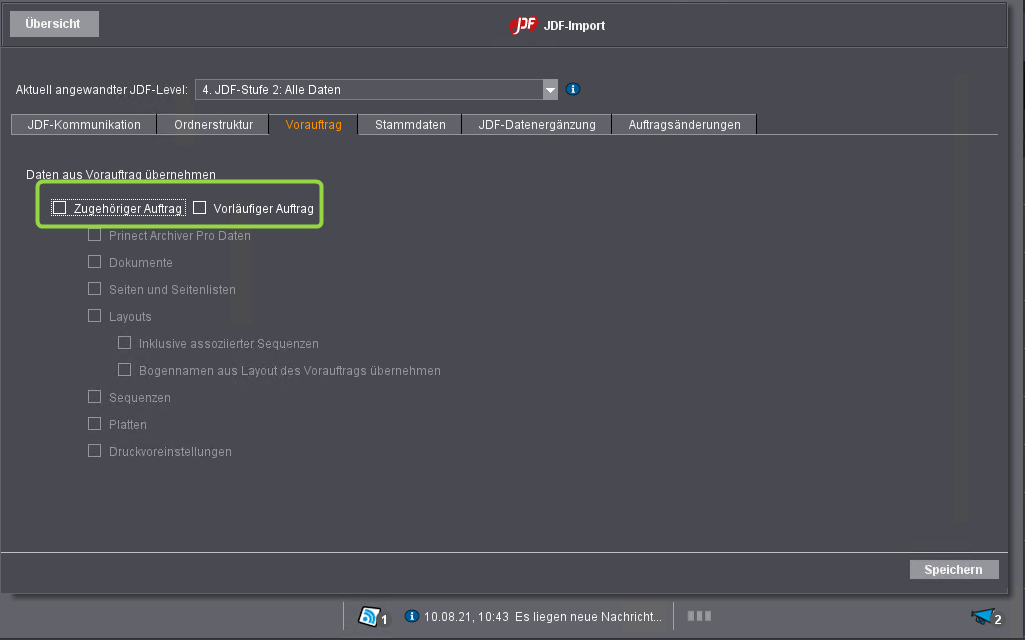The width and height of the screenshot is (1025, 640).
Task: Click the activity progress indicator in status bar
Action: (x=699, y=616)
